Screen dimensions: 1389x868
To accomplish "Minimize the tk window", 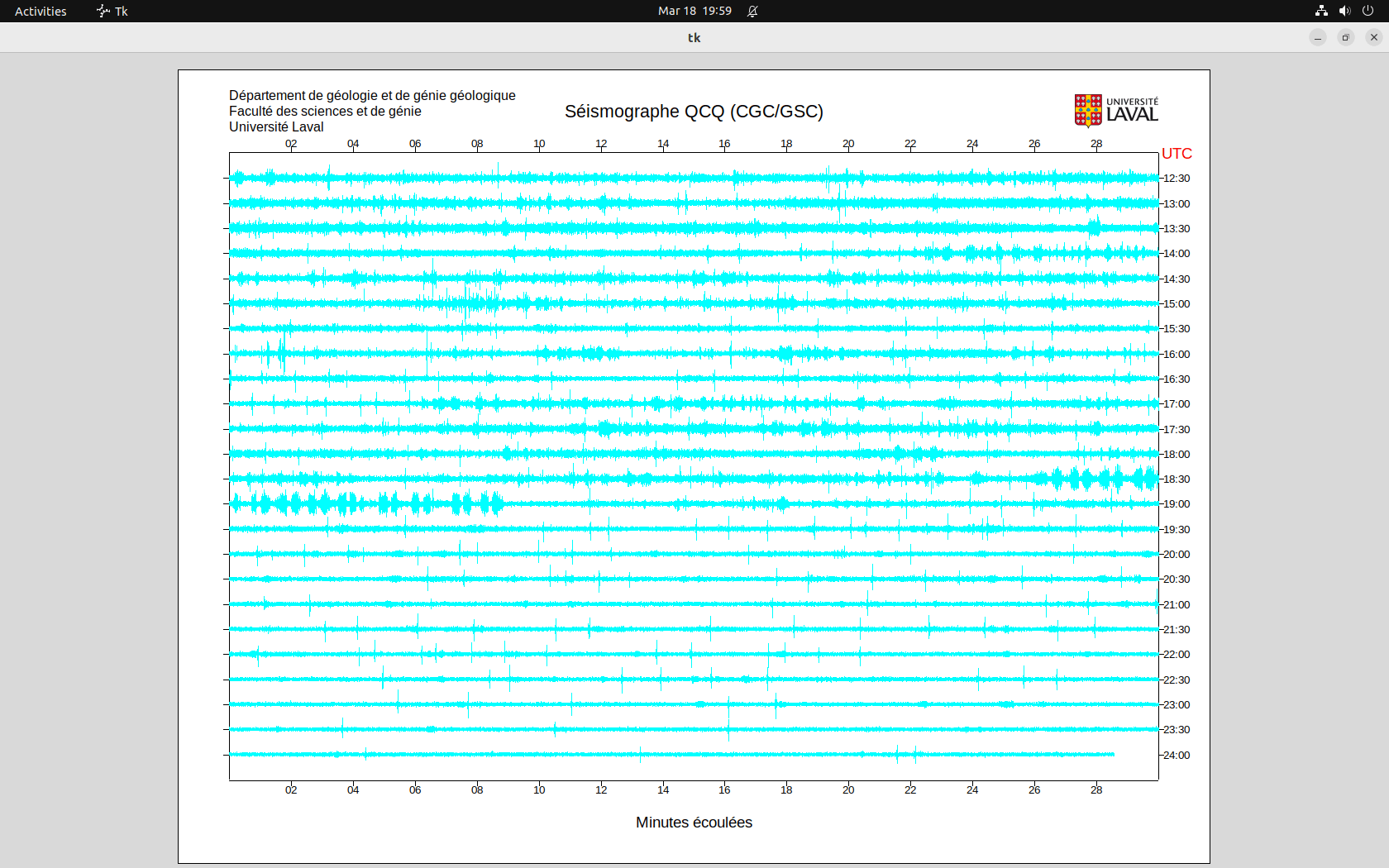I will [x=1318, y=37].
